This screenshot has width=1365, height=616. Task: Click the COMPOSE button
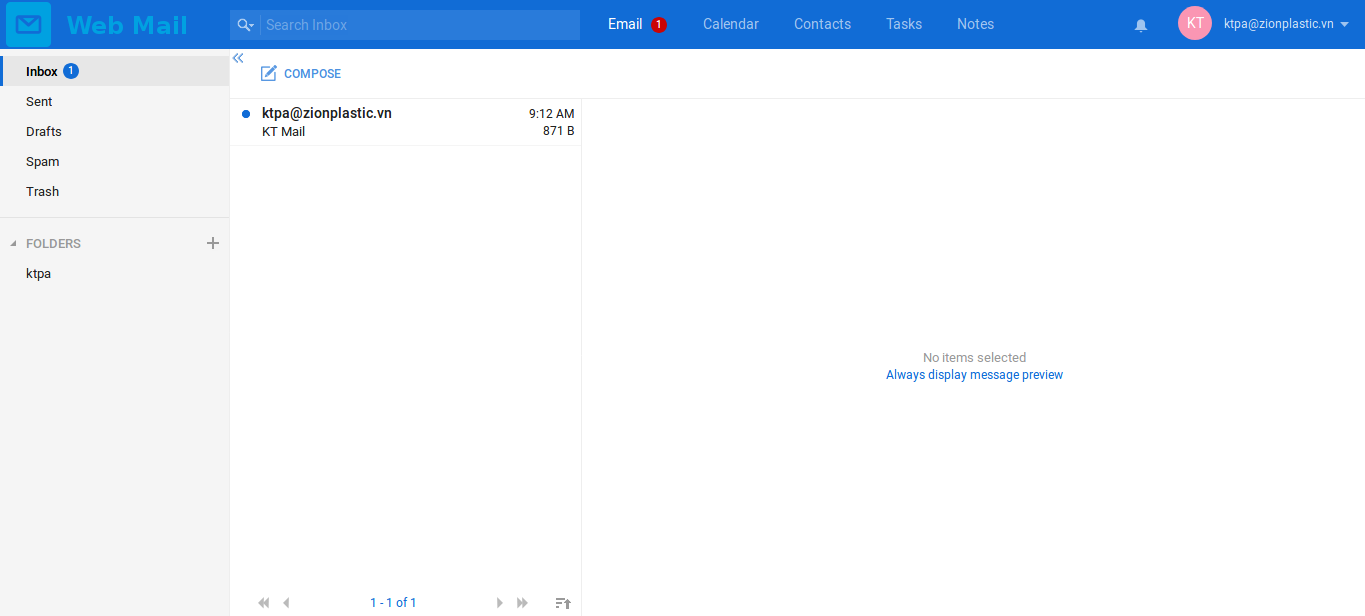click(301, 74)
